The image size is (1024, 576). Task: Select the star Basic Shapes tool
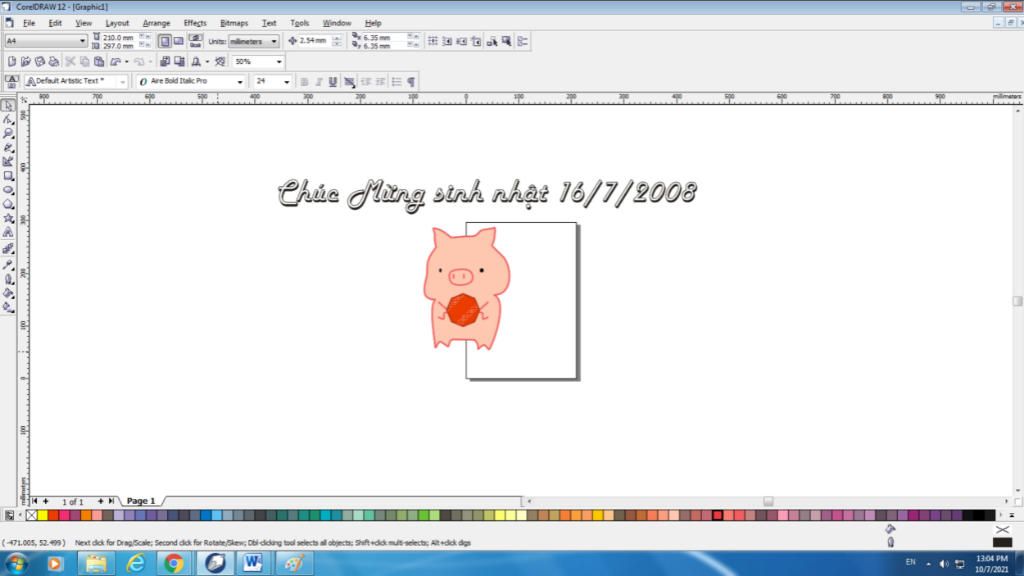coord(8,218)
